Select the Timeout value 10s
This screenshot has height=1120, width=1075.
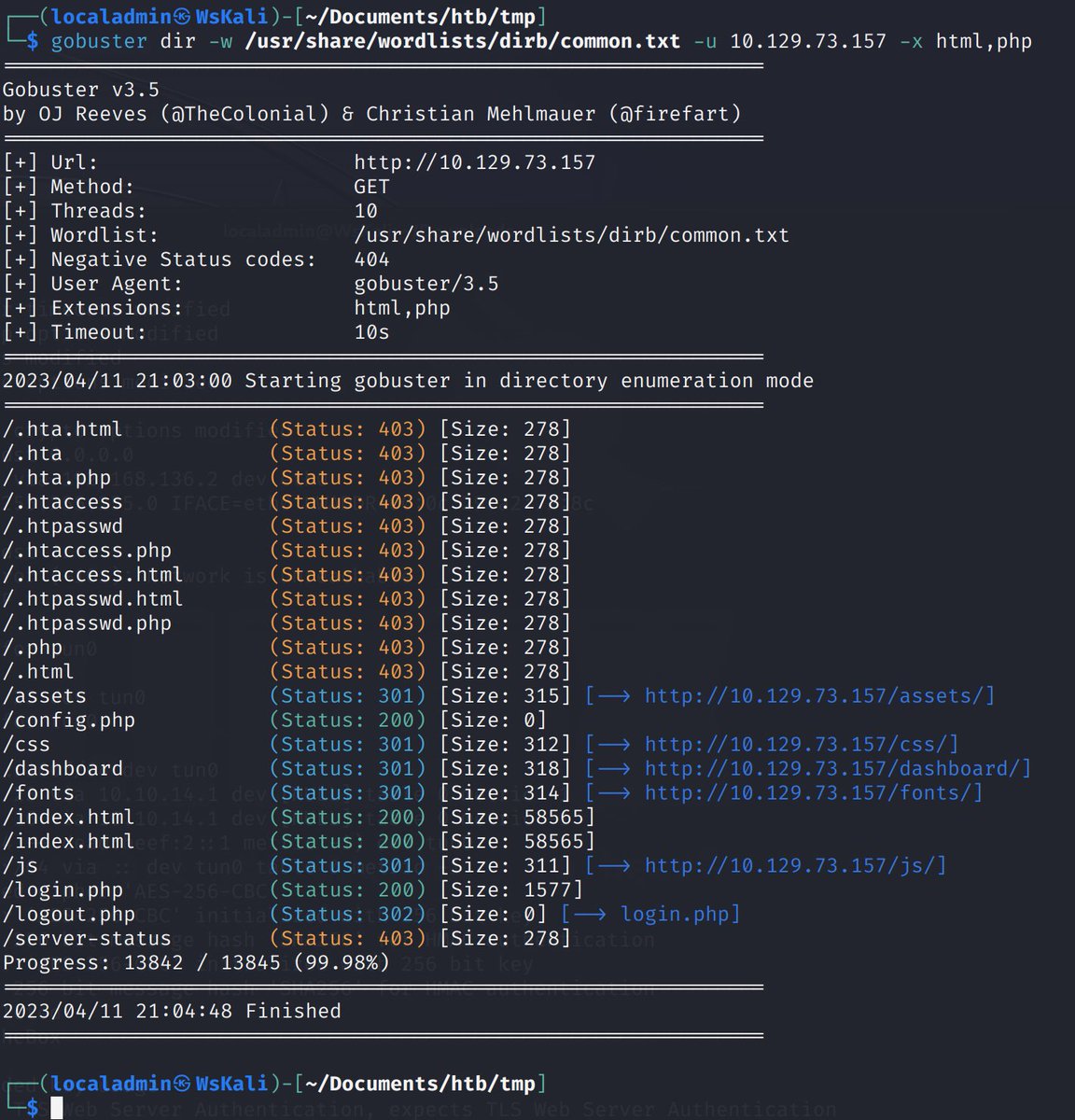point(372,332)
